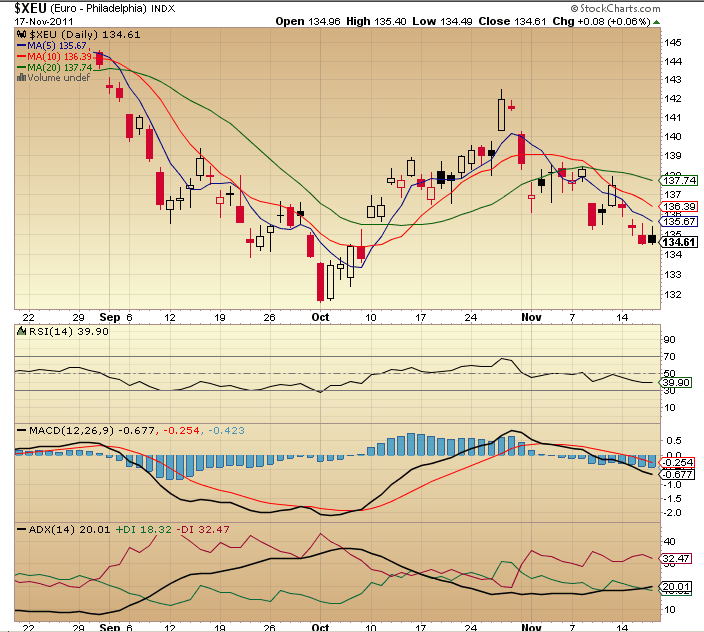The width and height of the screenshot is (704, 632).
Task: Click the RSI indicator icon
Action: point(22,331)
